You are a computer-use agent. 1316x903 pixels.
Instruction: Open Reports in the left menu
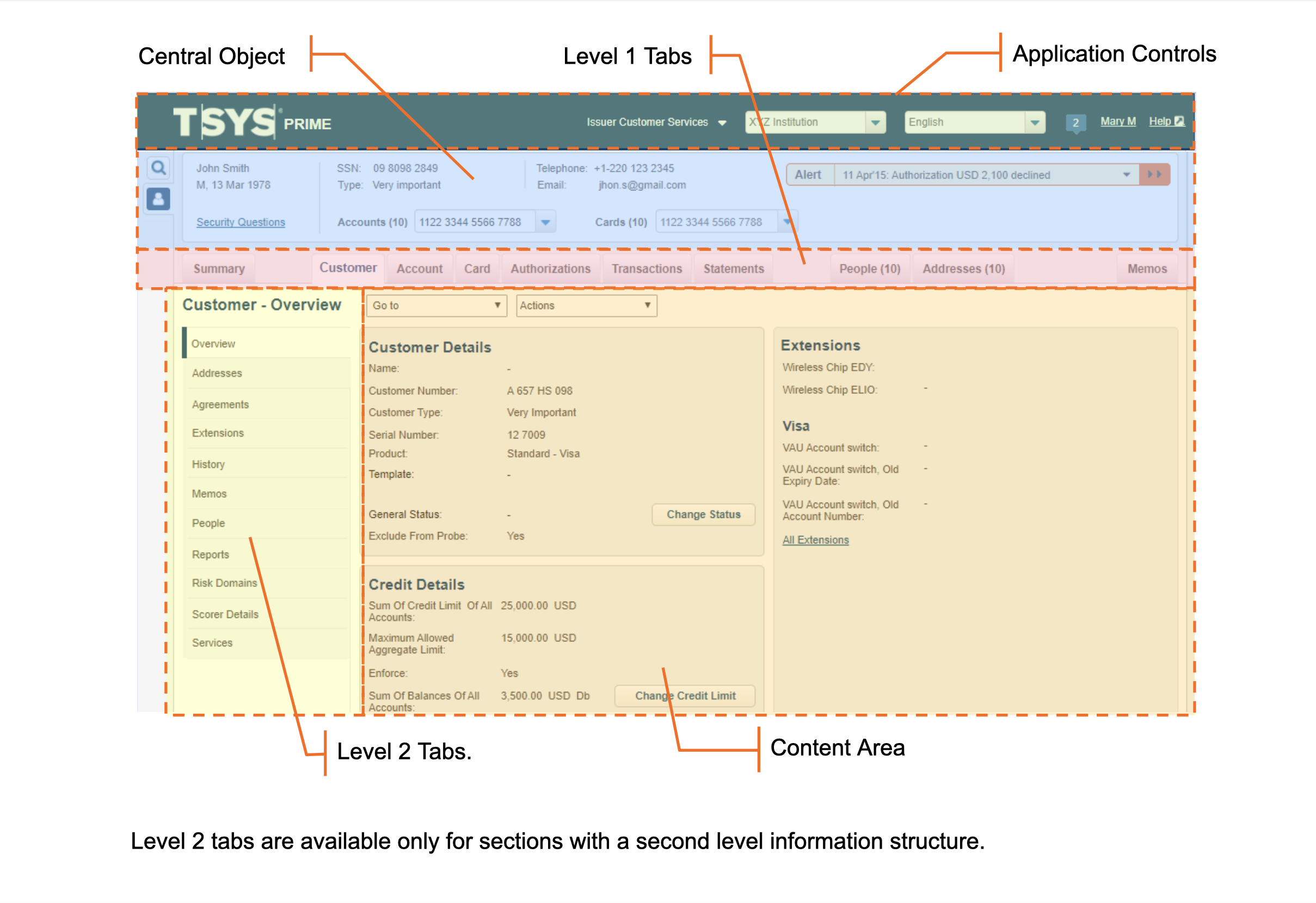pyautogui.click(x=266, y=554)
